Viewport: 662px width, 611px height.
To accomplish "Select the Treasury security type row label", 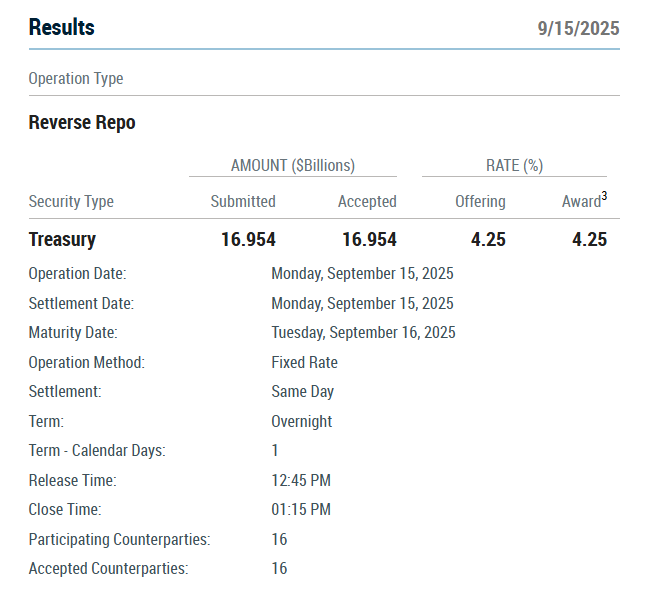I will pyautogui.click(x=62, y=240).
